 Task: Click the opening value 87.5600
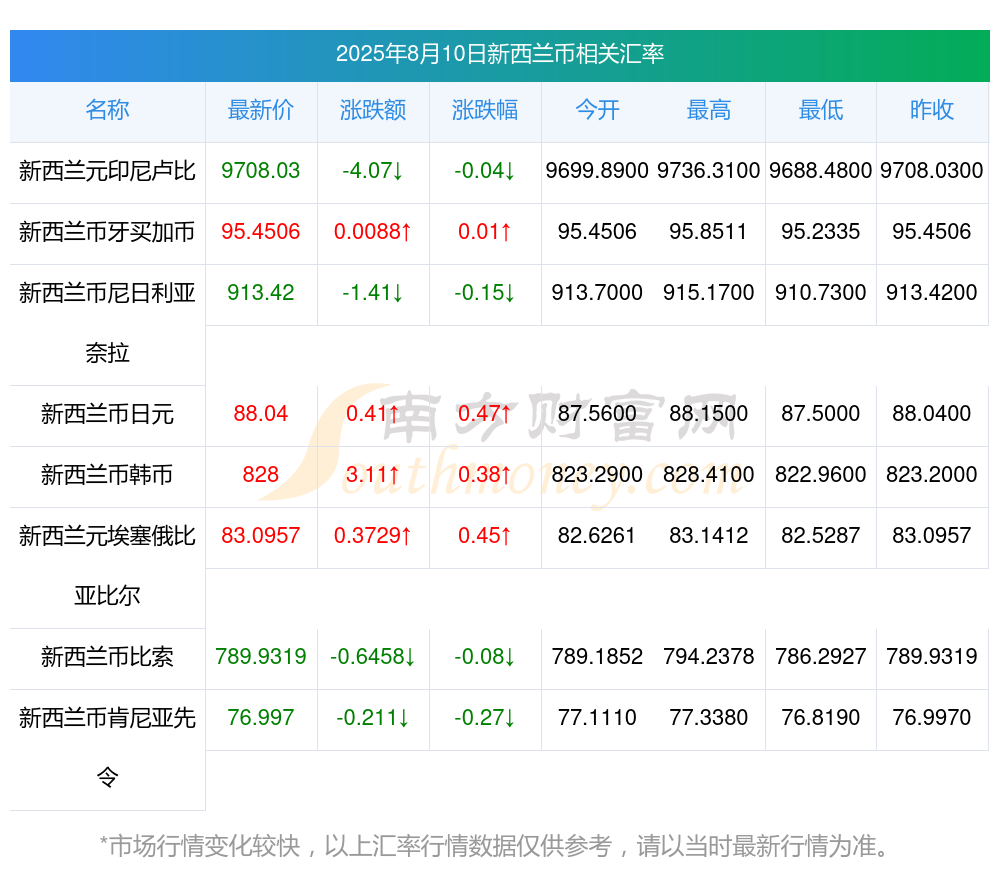(x=597, y=414)
